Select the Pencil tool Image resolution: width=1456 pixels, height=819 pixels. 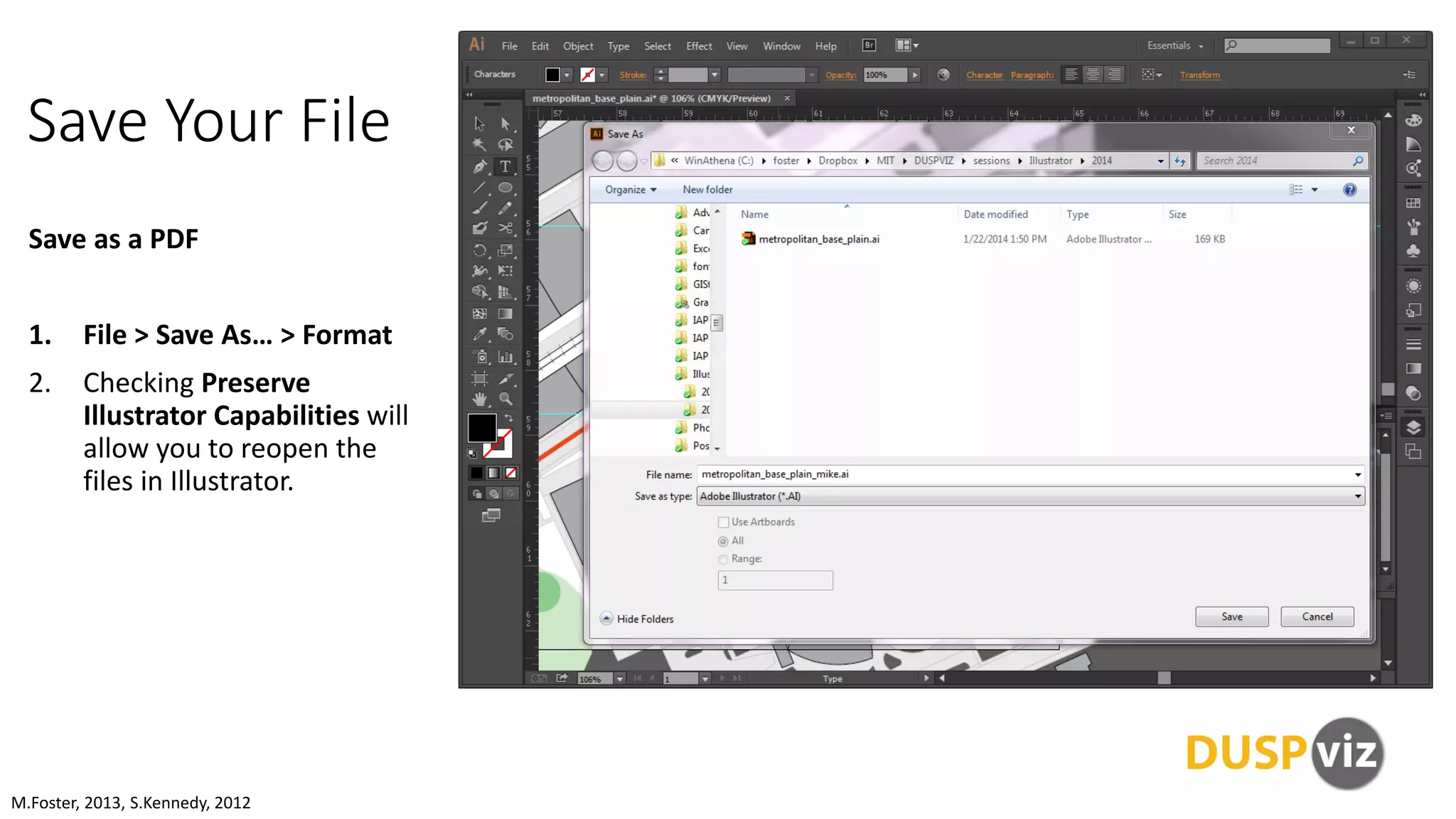pyautogui.click(x=505, y=208)
